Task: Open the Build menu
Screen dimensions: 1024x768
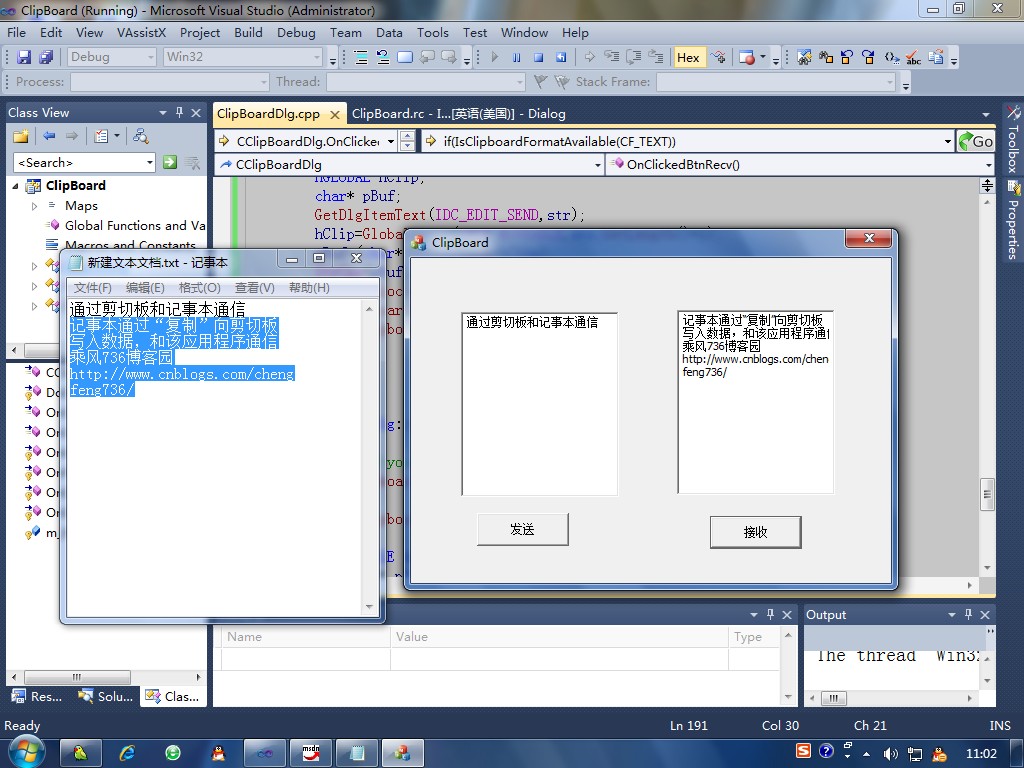Action: pyautogui.click(x=248, y=33)
